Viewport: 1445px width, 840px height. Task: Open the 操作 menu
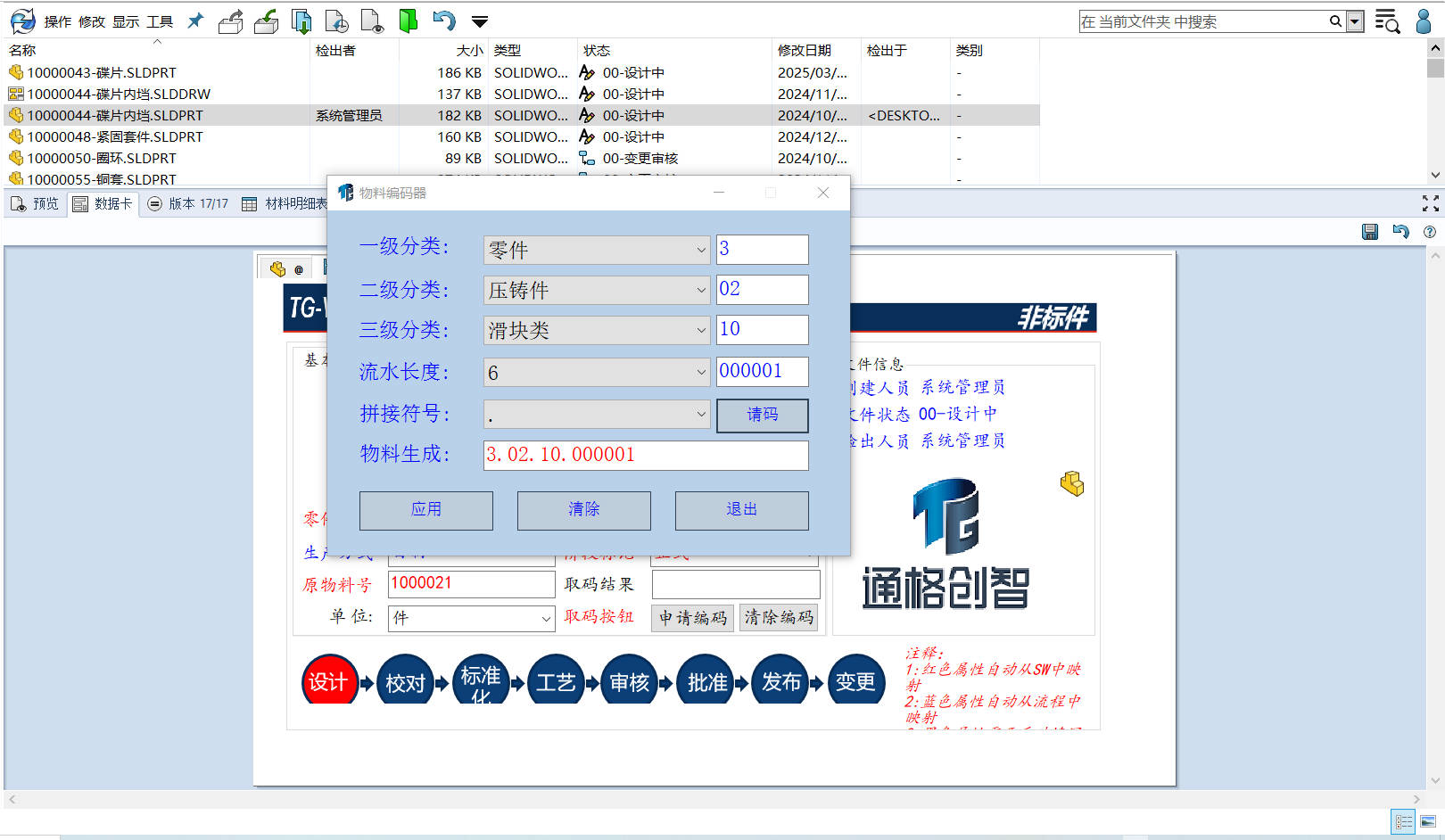coord(57,21)
